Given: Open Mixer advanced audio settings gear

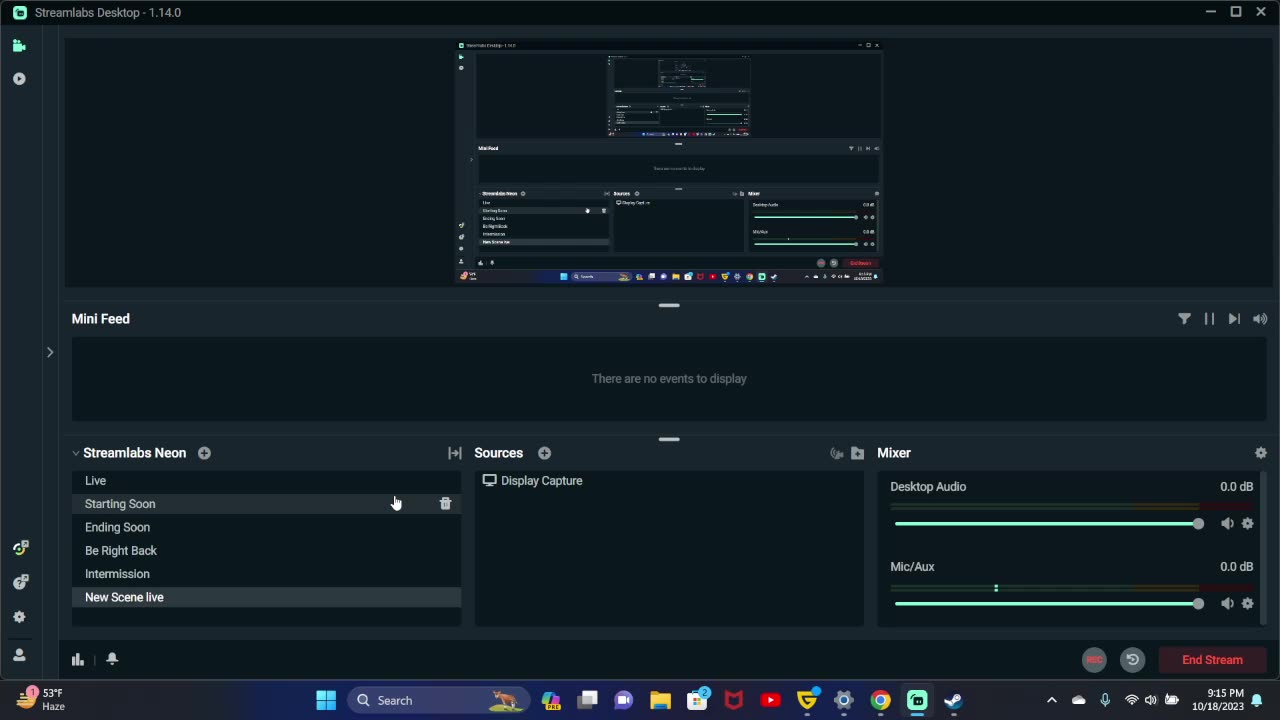Looking at the screenshot, I should point(1260,453).
